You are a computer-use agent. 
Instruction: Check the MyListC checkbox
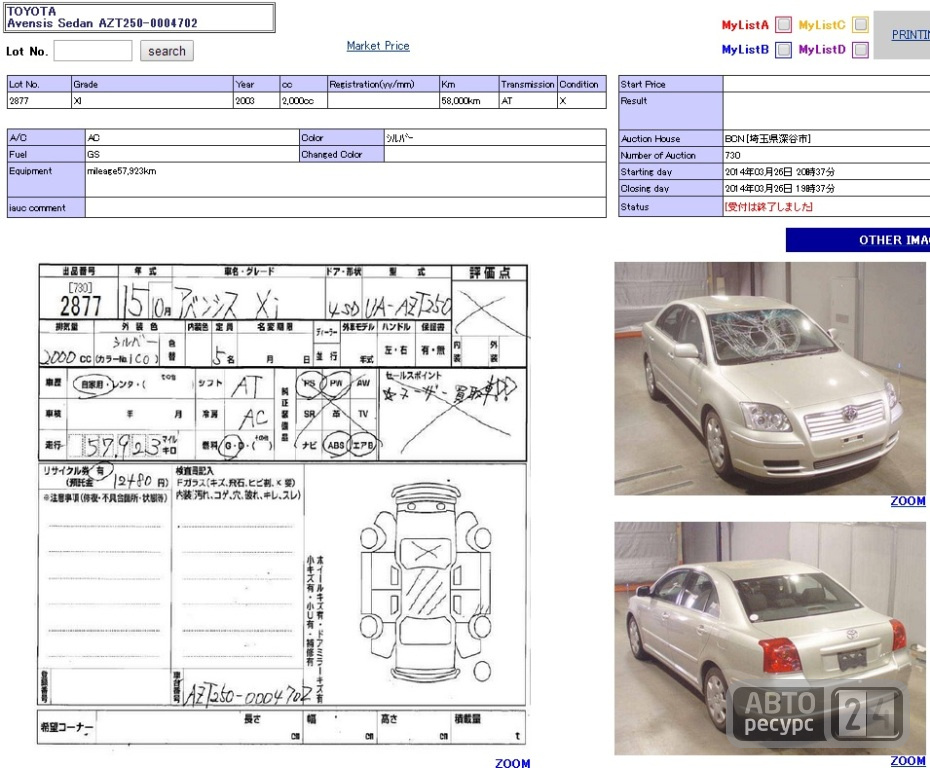(860, 25)
